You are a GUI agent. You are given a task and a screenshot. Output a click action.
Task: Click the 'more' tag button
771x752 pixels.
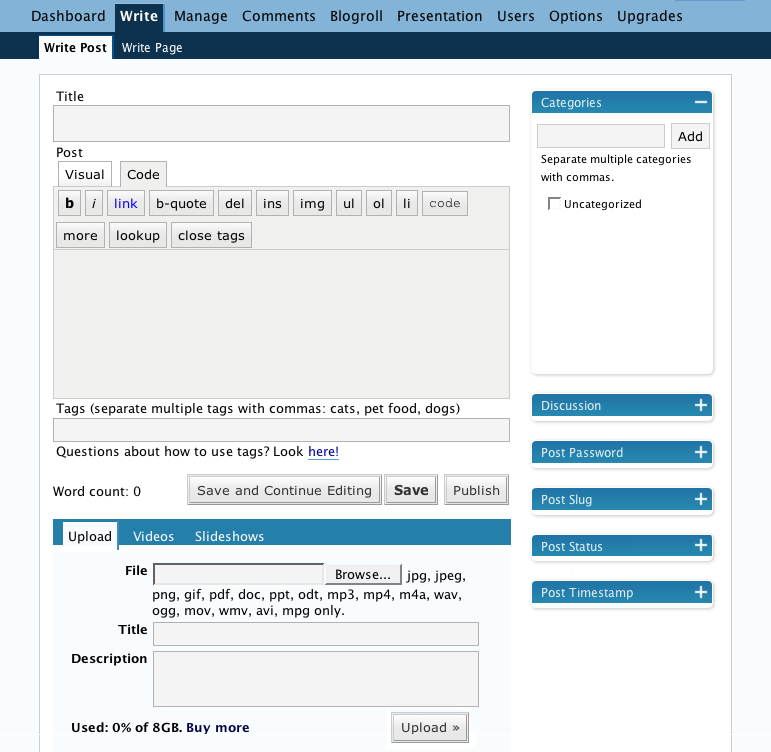click(x=80, y=235)
